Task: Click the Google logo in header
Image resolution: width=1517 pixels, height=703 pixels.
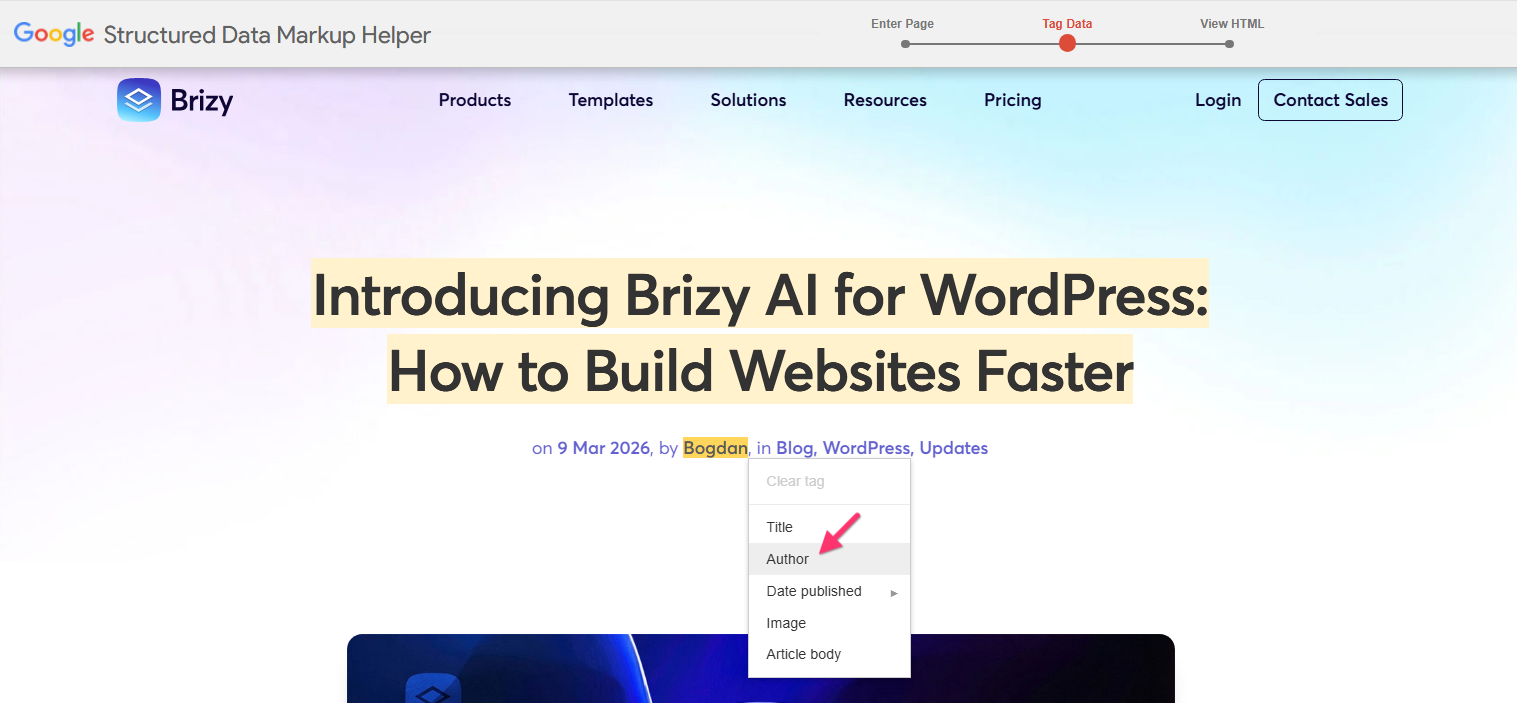Action: tap(54, 34)
